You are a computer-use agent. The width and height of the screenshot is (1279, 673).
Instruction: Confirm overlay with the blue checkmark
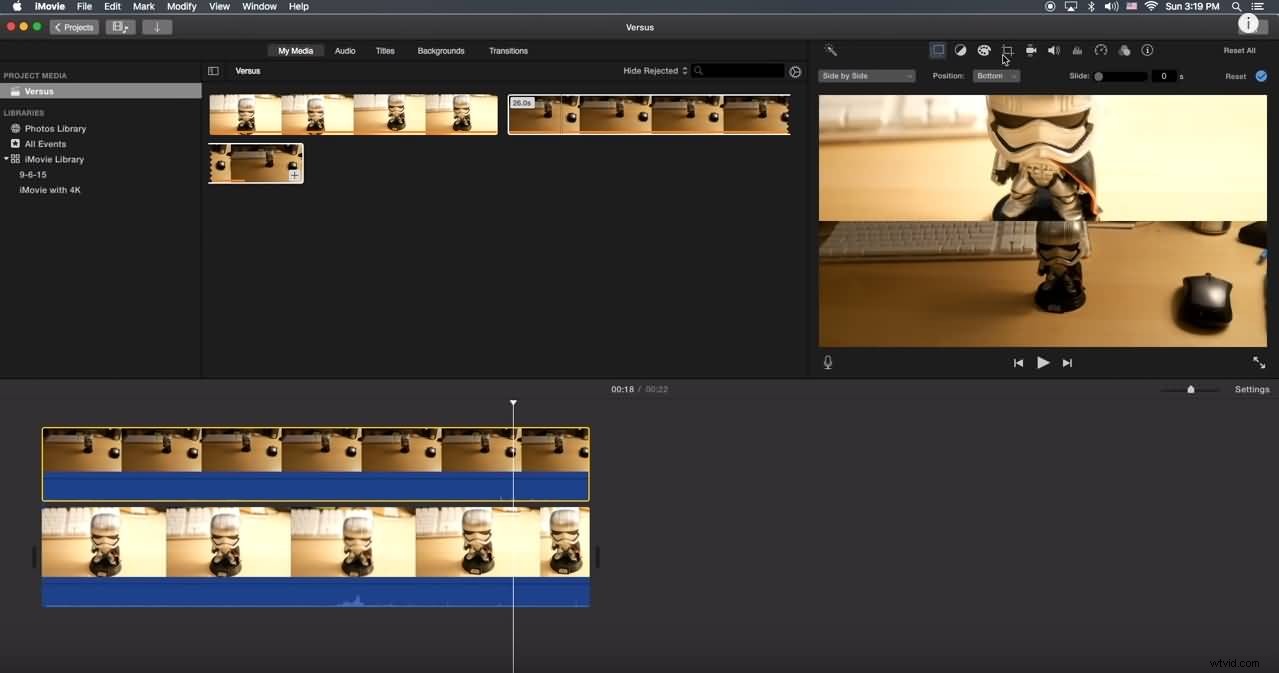(1260, 75)
